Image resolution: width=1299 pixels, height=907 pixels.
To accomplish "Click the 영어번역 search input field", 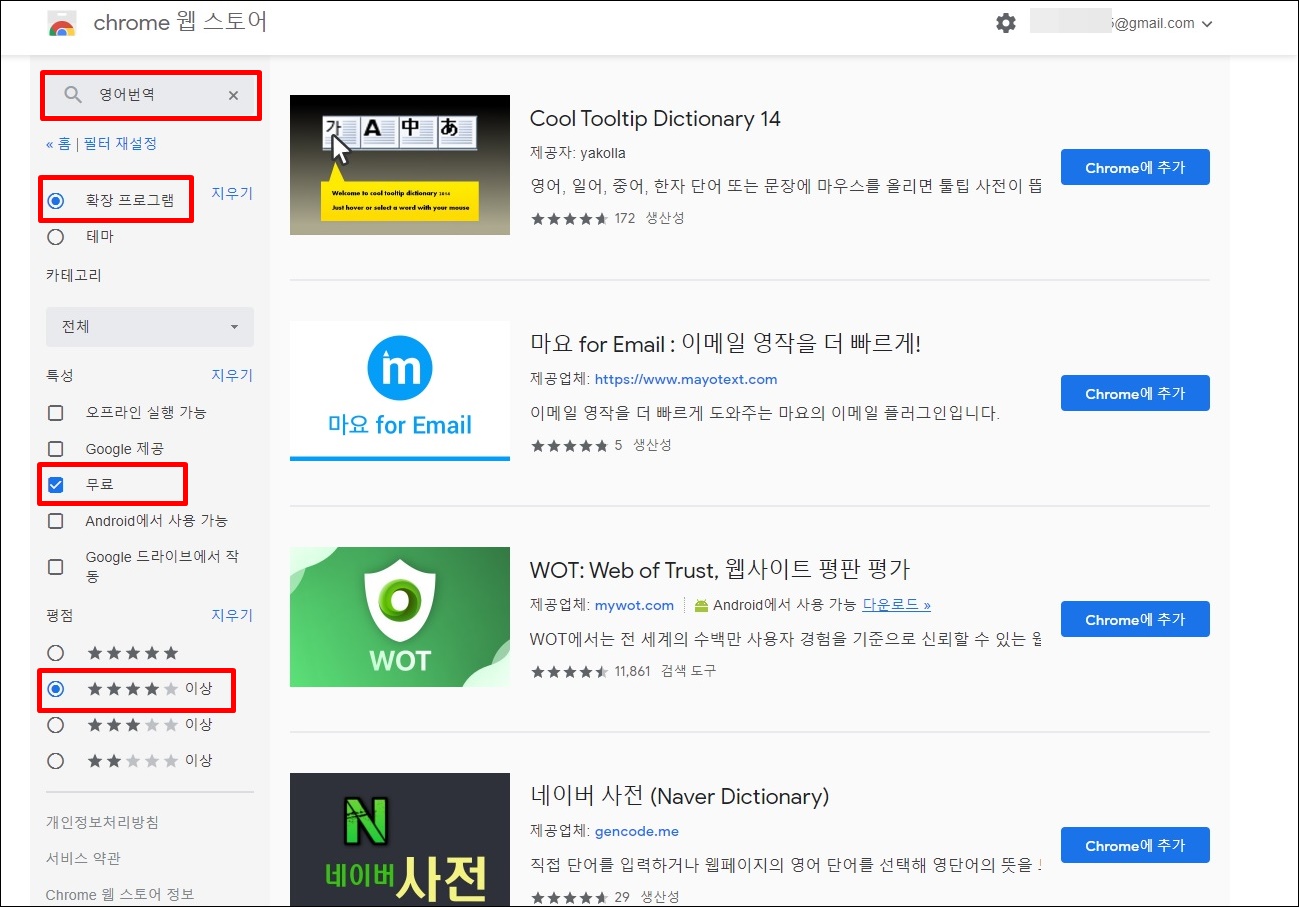I will click(x=150, y=95).
